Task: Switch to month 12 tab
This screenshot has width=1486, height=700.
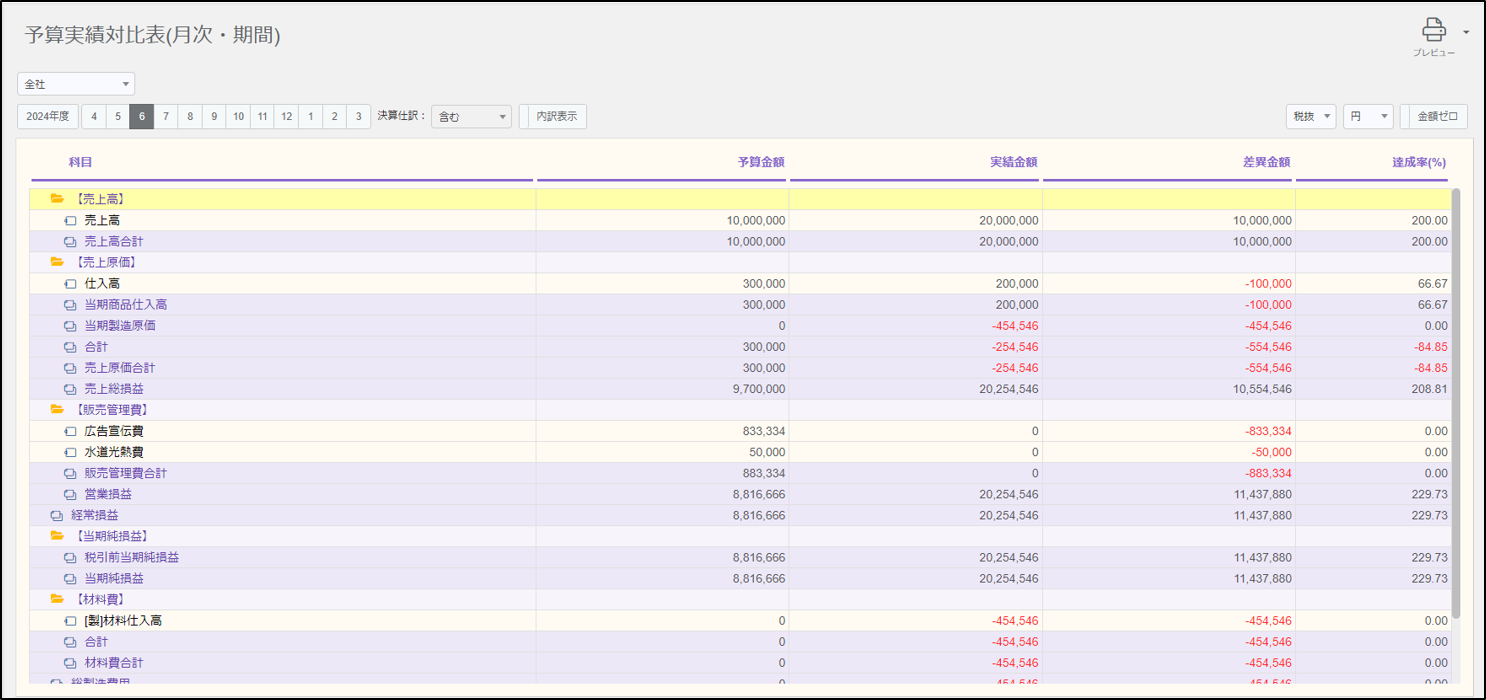Action: click(x=286, y=116)
